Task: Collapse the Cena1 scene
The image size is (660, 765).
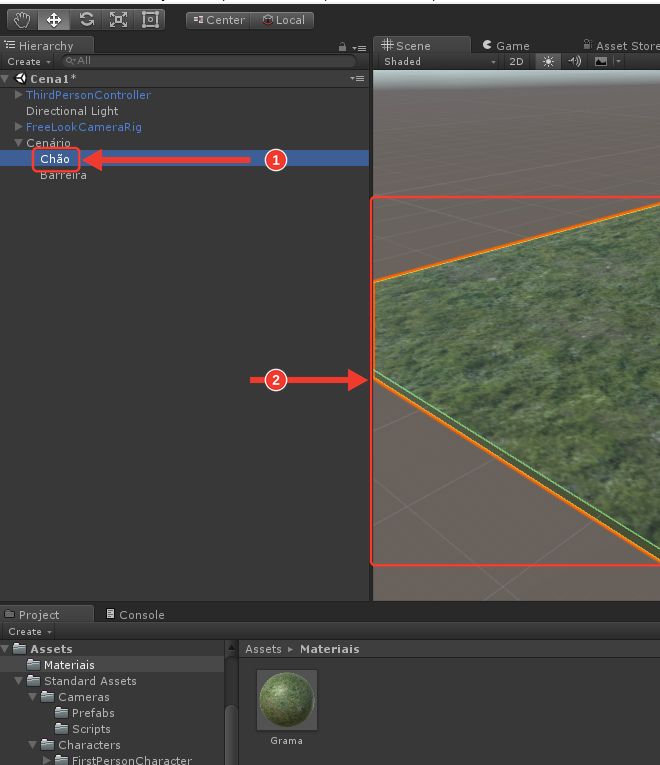Action: pyautogui.click(x=5, y=78)
